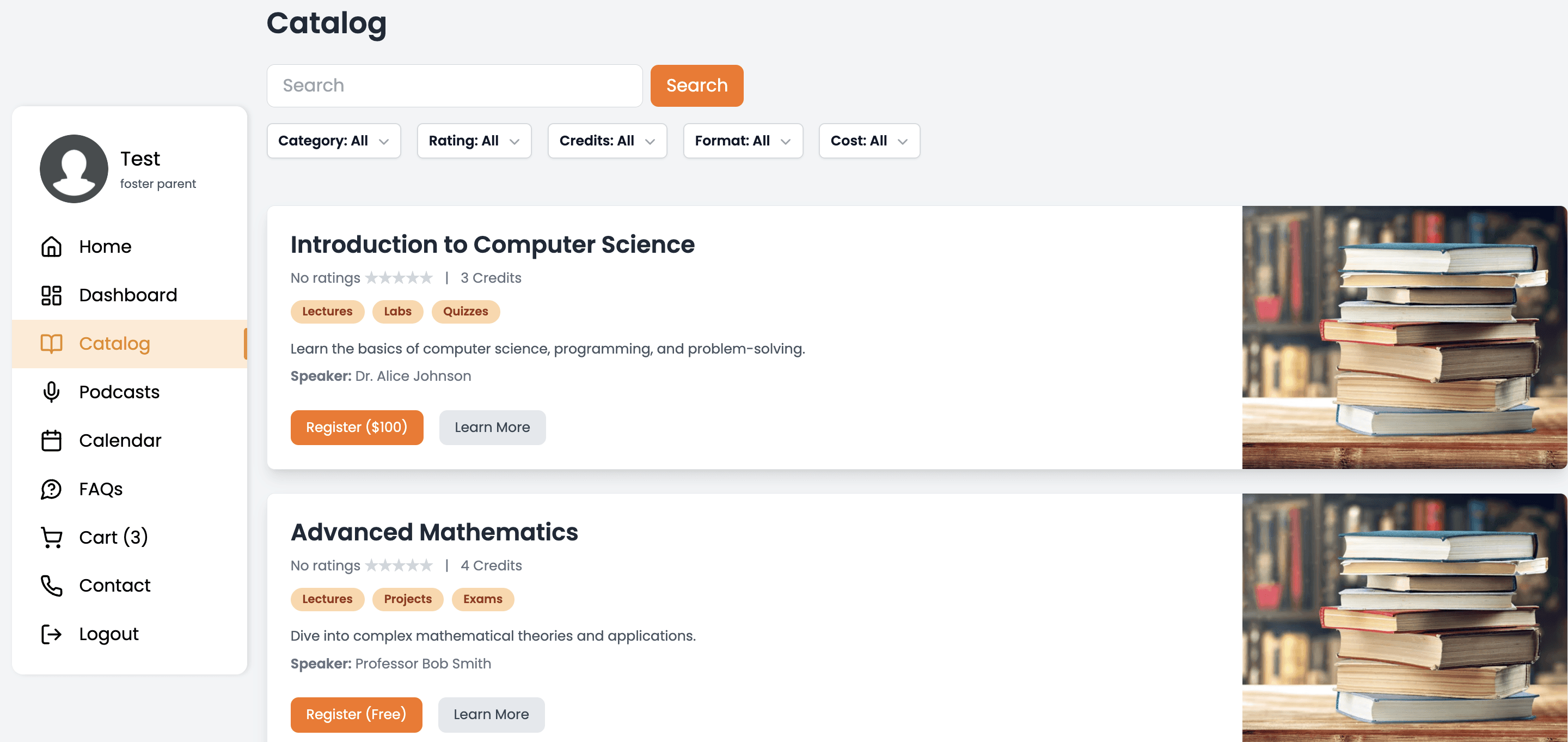Expand the Cost: All dropdown
The width and height of the screenshot is (1568, 742).
[x=868, y=141]
